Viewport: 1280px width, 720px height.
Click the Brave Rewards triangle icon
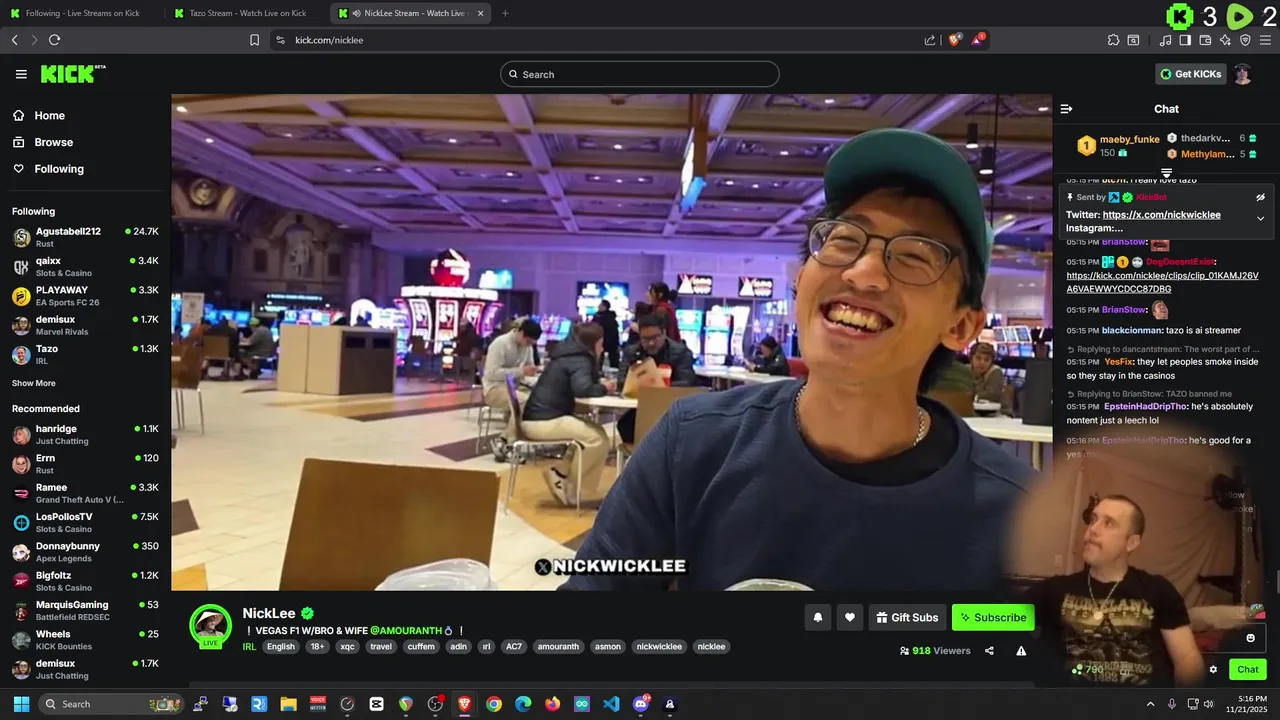tap(978, 40)
